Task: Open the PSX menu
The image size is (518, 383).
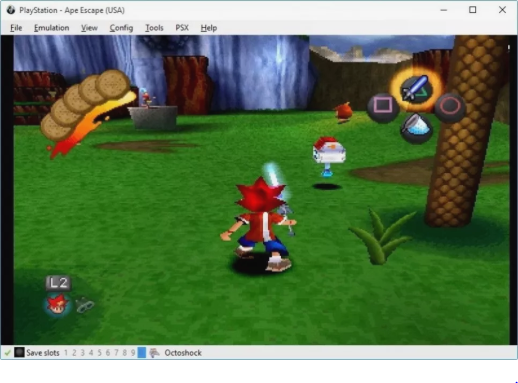Action: tap(182, 28)
